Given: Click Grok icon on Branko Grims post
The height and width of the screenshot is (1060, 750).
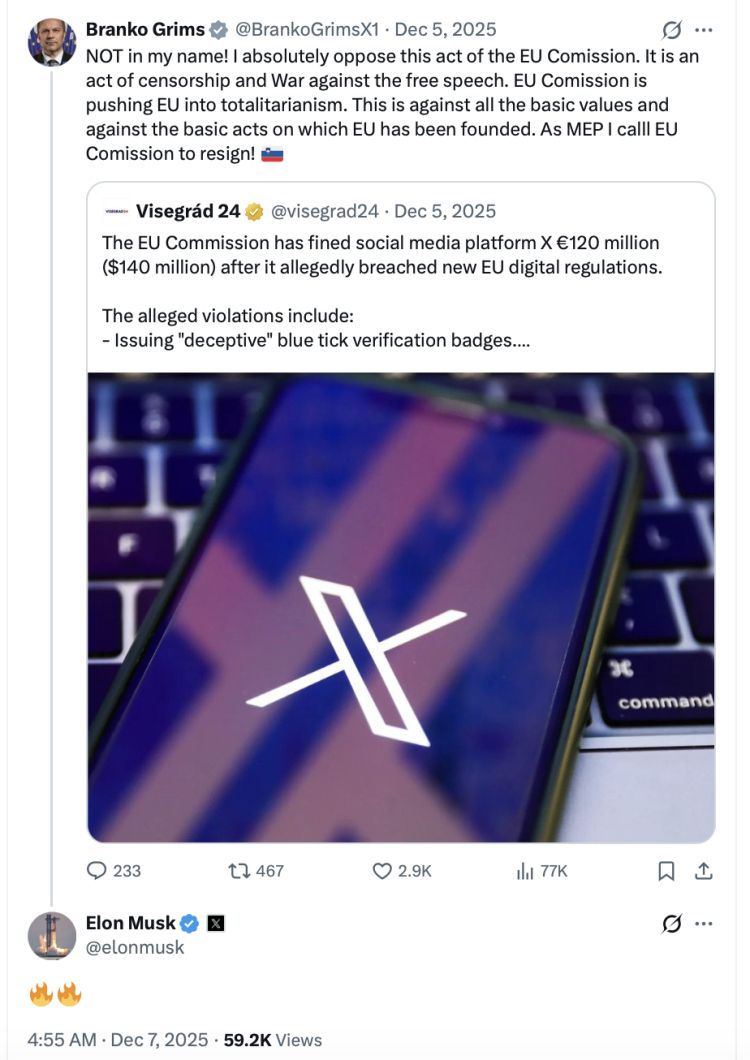Looking at the screenshot, I should tap(672, 30).
